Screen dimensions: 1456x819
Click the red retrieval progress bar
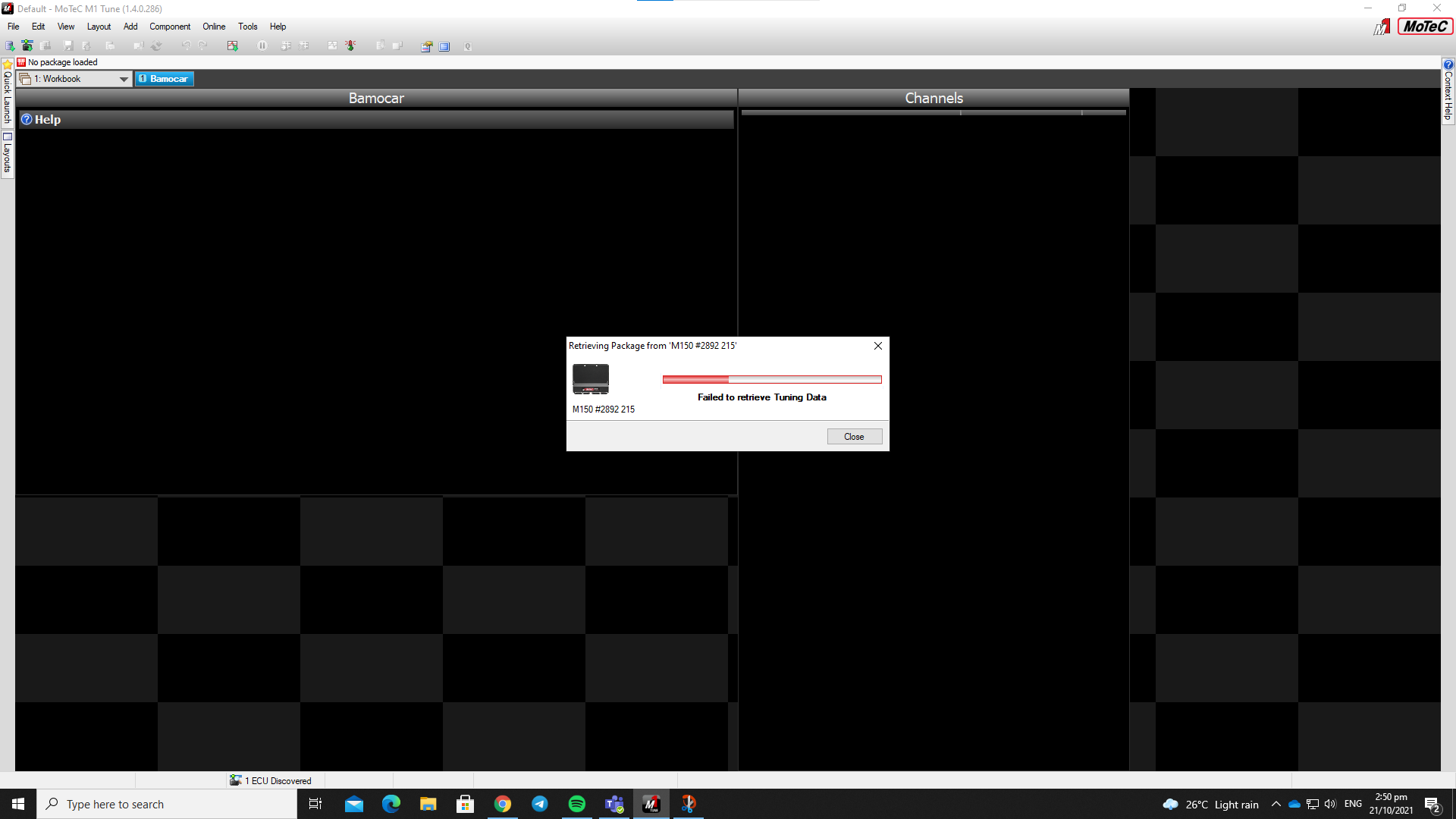(772, 380)
